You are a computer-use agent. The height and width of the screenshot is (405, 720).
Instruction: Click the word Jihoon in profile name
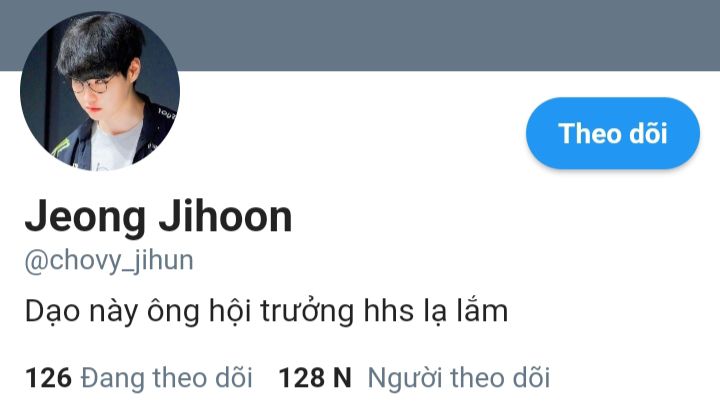pyautogui.click(x=225, y=217)
